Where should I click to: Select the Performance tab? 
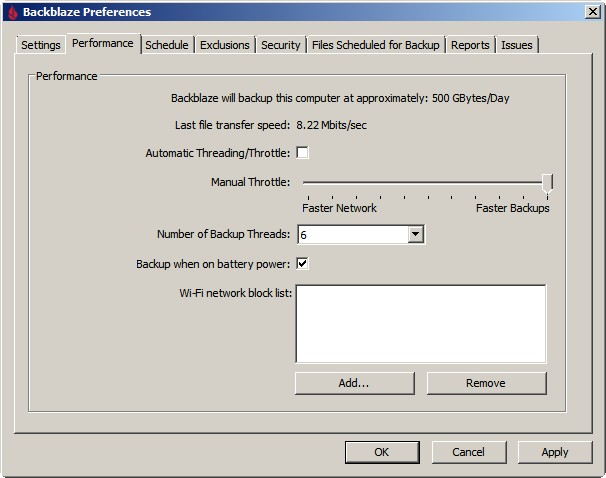click(103, 43)
